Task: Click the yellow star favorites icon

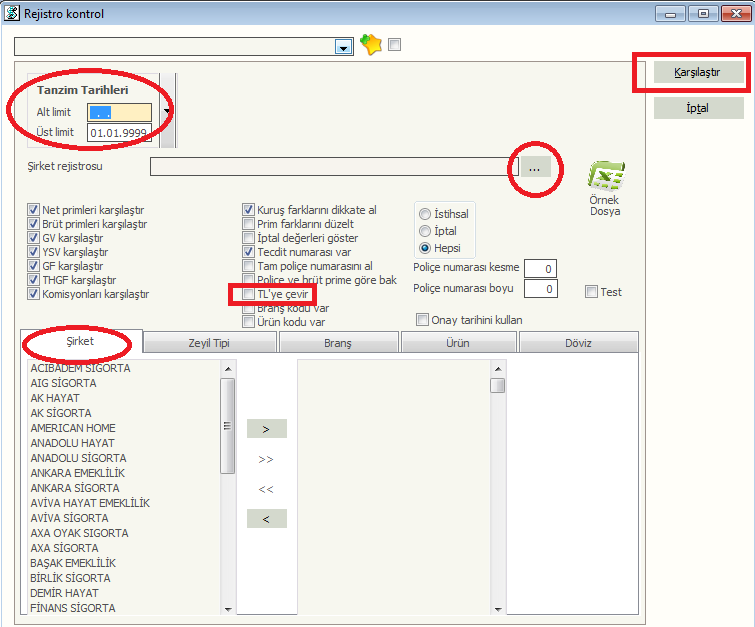Action: coord(371,45)
